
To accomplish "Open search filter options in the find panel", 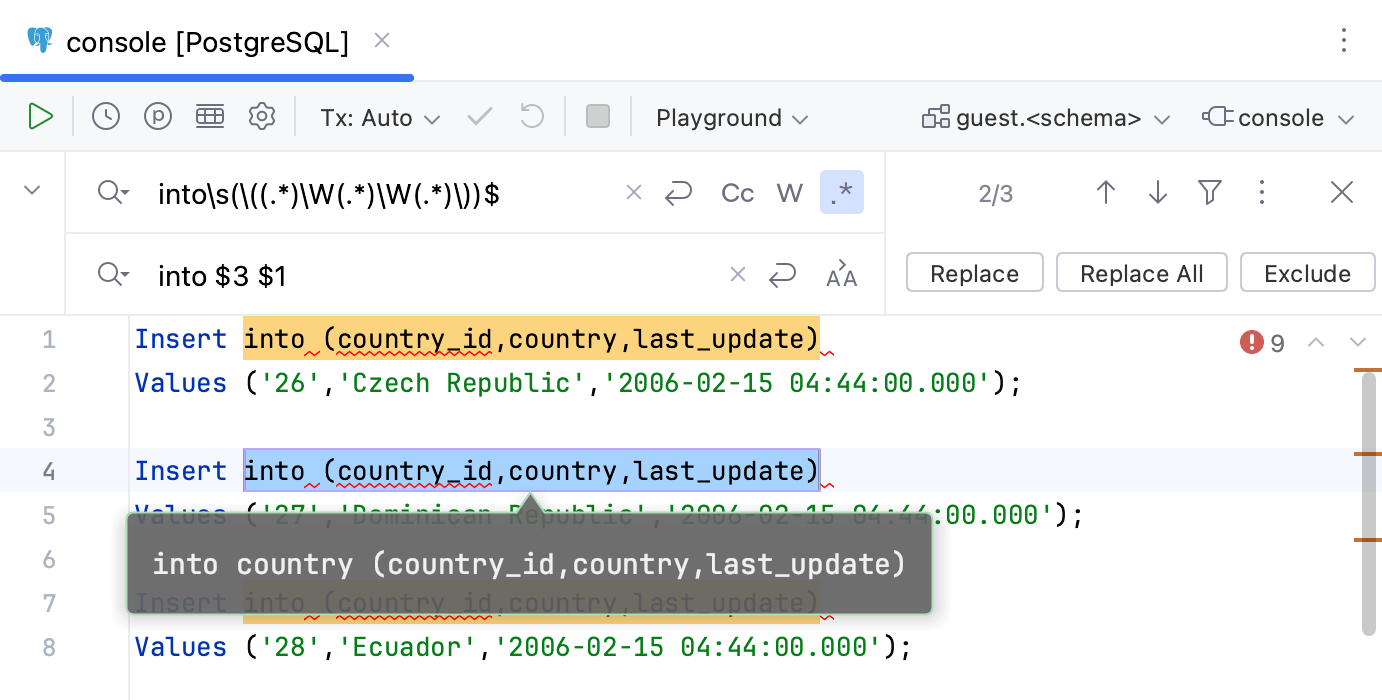I will 1210,192.
